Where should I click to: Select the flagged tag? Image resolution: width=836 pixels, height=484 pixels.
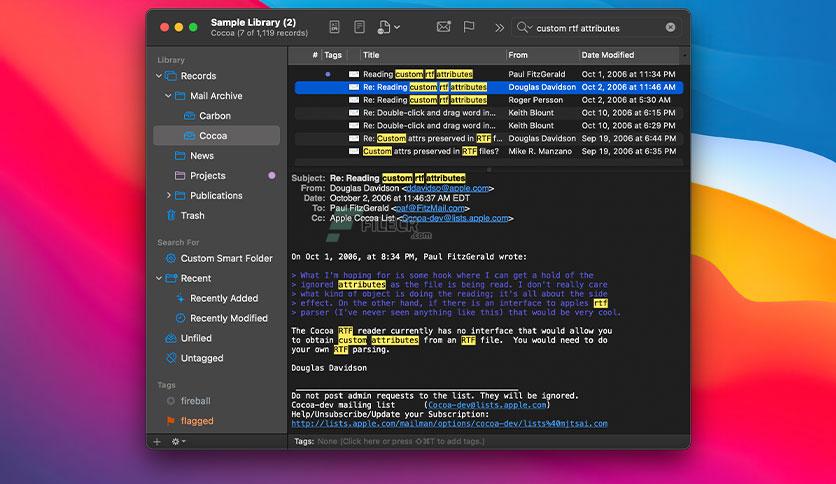[196, 421]
